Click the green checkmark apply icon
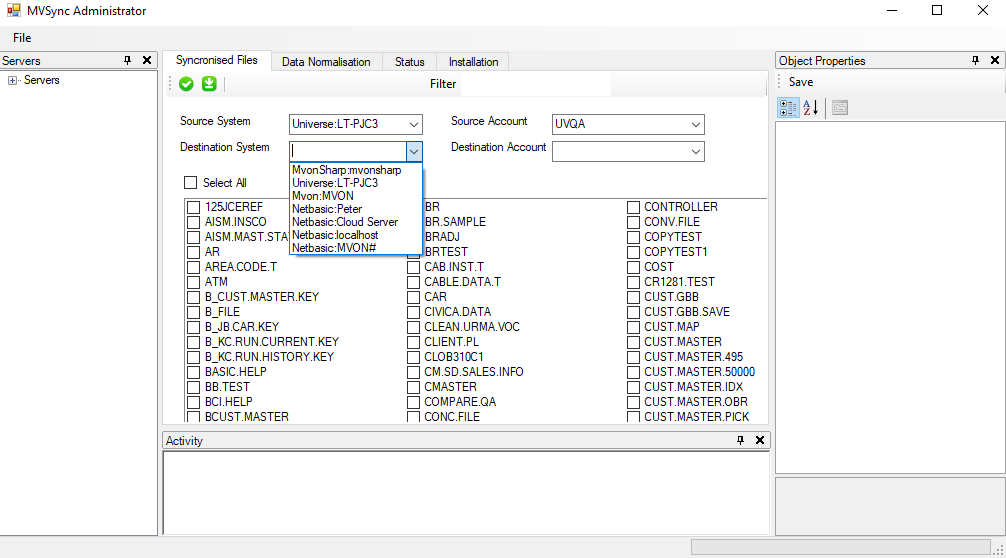Image resolution: width=1006 pixels, height=558 pixels. click(186, 84)
